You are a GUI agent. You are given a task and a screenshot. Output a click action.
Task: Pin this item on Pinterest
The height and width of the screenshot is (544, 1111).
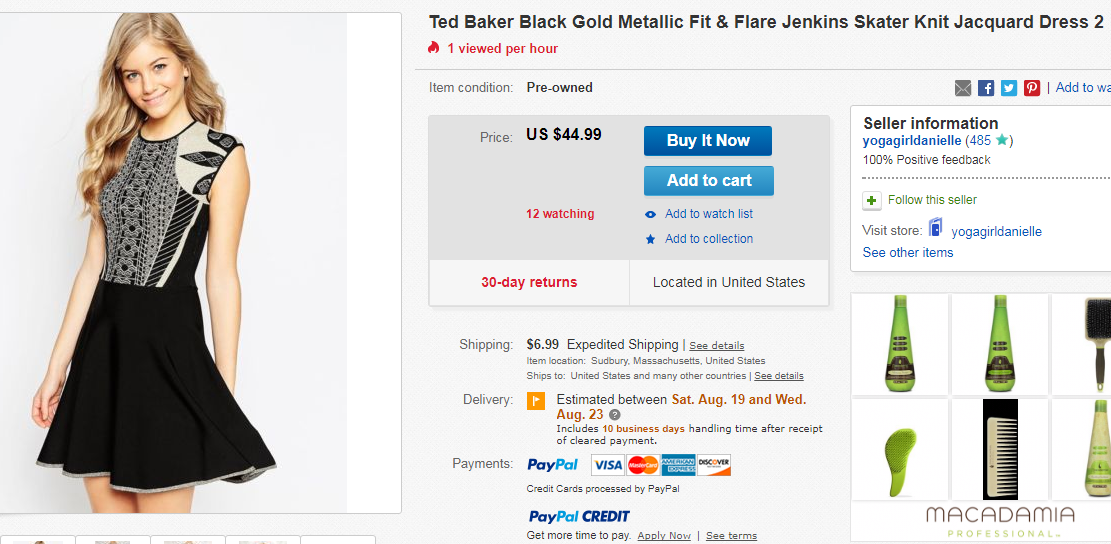click(x=1032, y=88)
